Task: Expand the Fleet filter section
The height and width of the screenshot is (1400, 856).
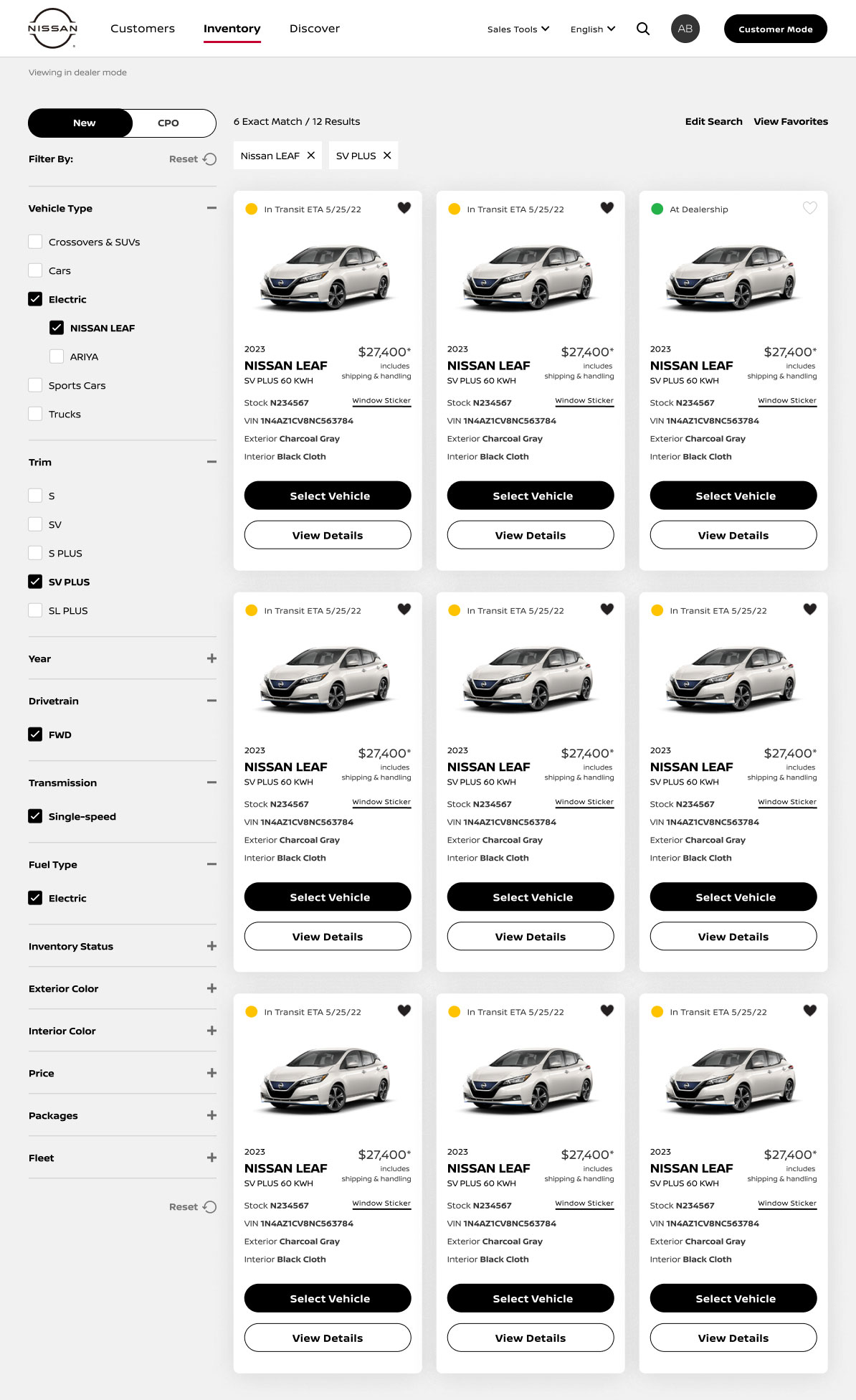Action: click(211, 1158)
